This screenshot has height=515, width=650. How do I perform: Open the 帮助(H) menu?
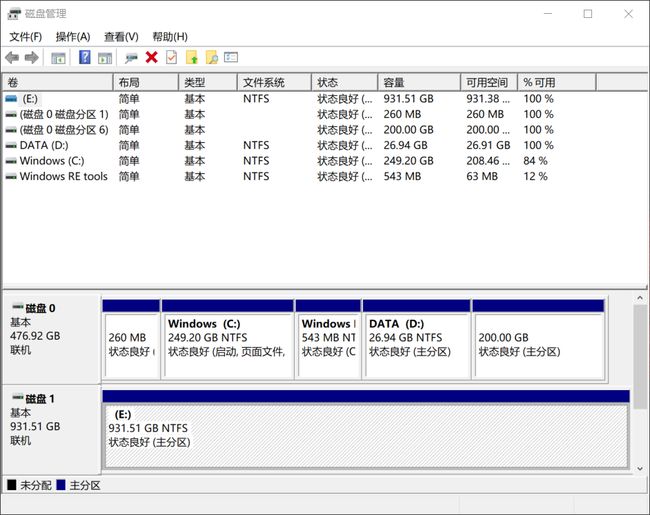(x=170, y=37)
